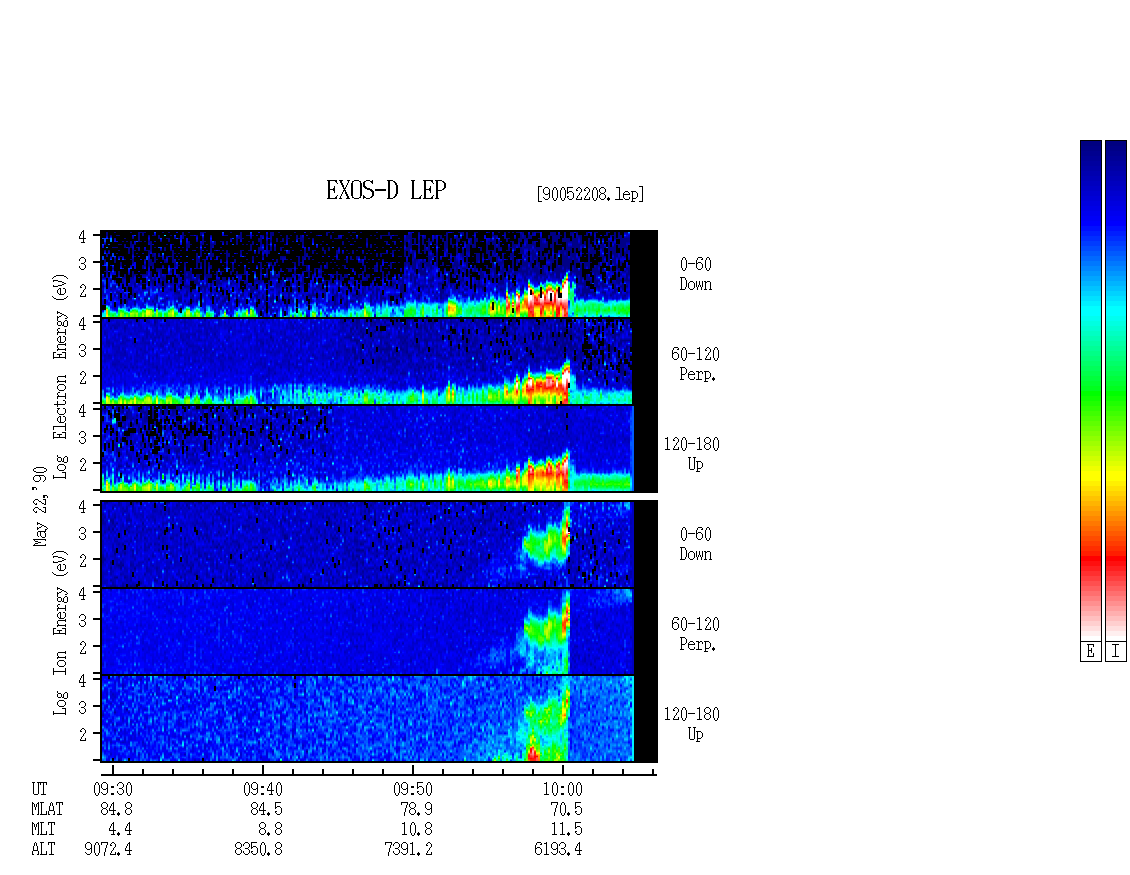Select the 10:00 UT time label
This screenshot has width=1130, height=875.
[563, 790]
